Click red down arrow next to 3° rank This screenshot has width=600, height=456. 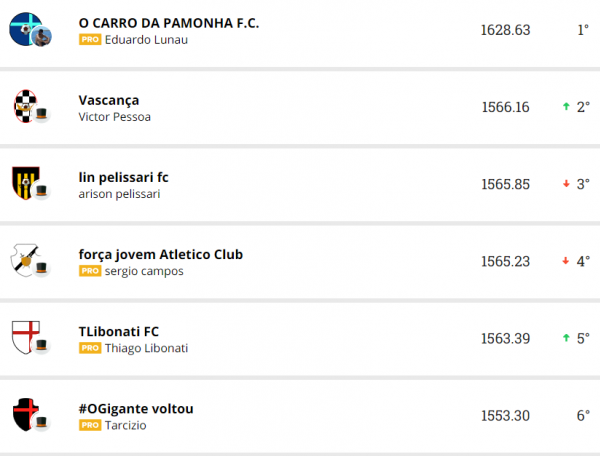point(566,184)
